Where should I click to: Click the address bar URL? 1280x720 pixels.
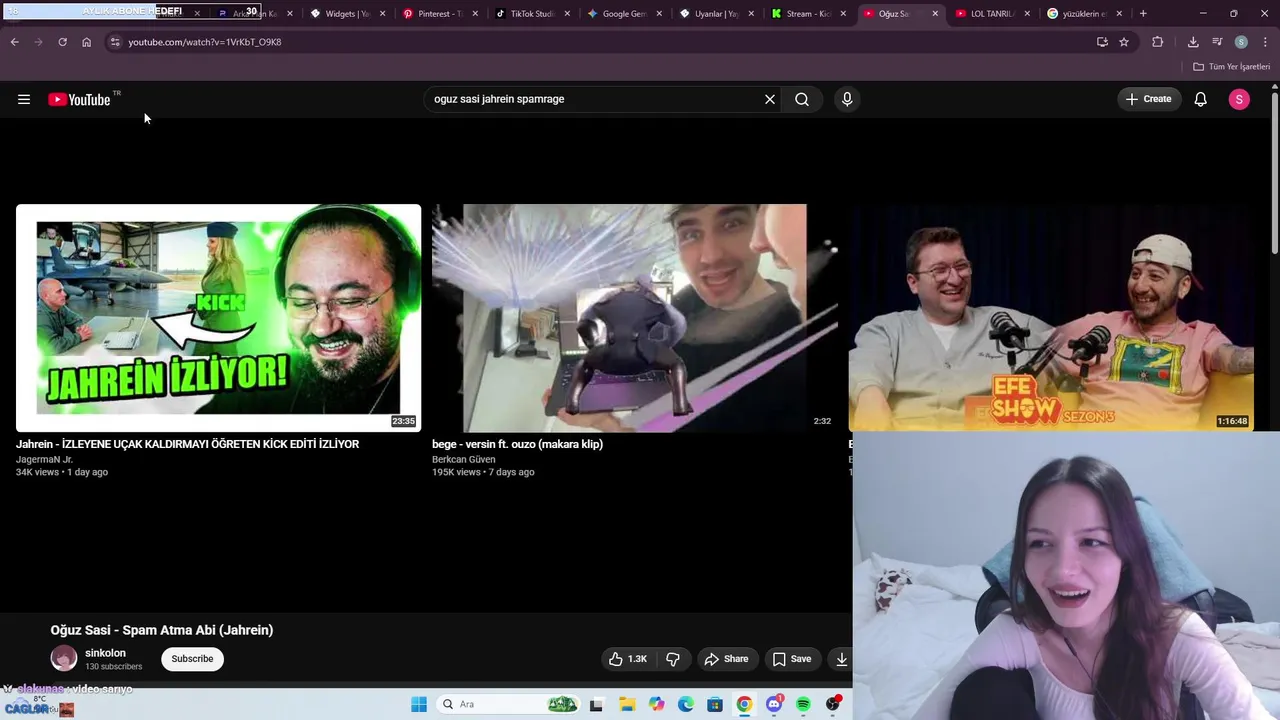pos(205,42)
